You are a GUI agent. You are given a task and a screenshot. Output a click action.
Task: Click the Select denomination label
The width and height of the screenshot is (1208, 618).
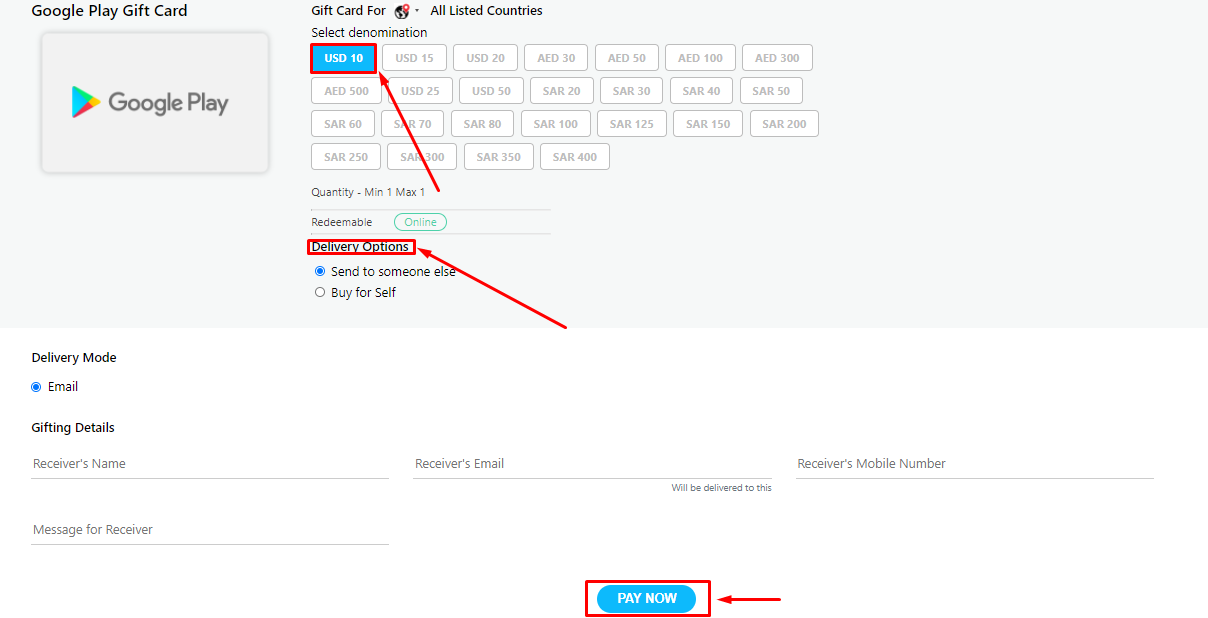(369, 33)
